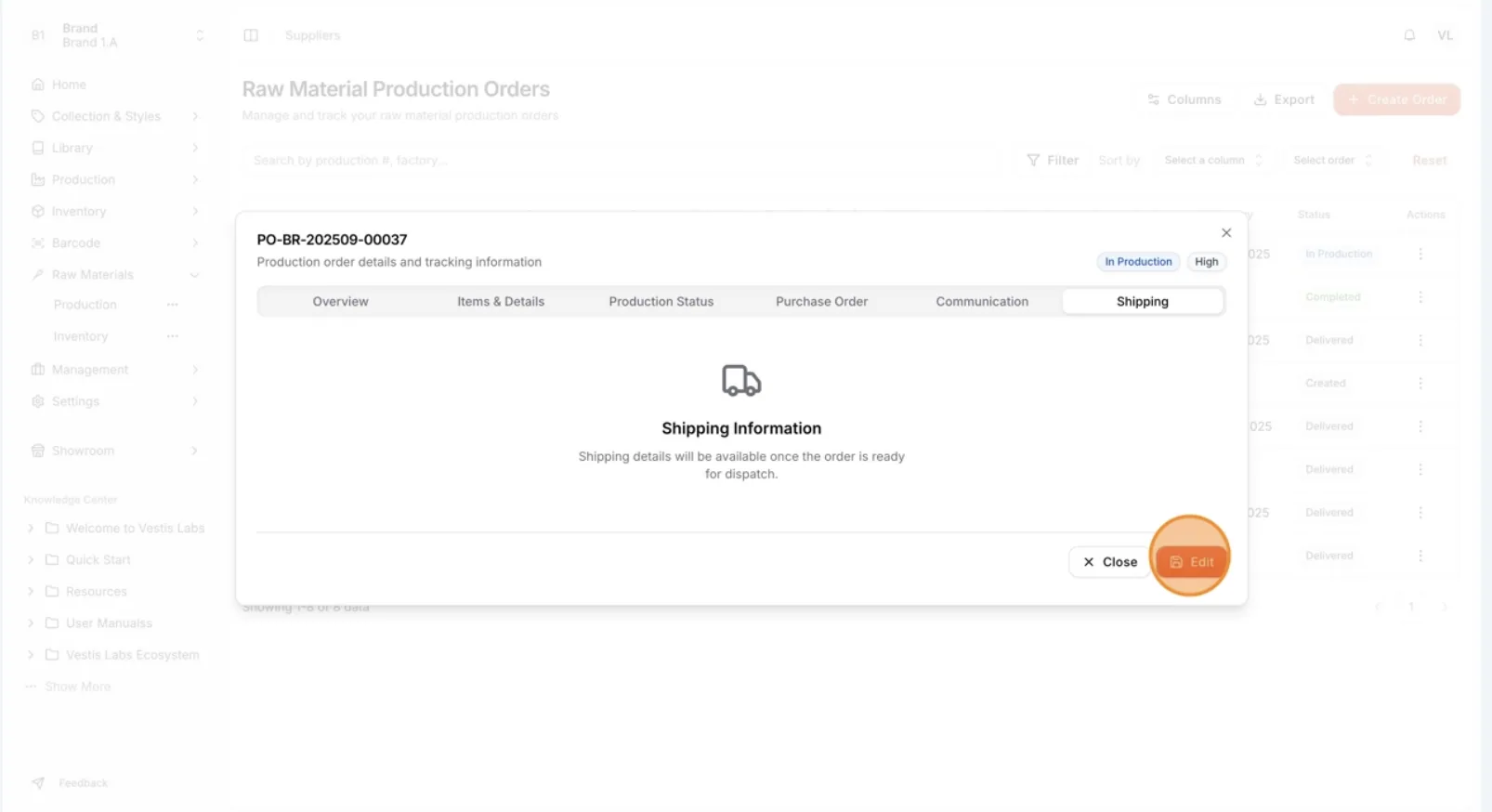Open the Select order dropdown
Viewport: 1492px width, 812px height.
pyautogui.click(x=1332, y=160)
